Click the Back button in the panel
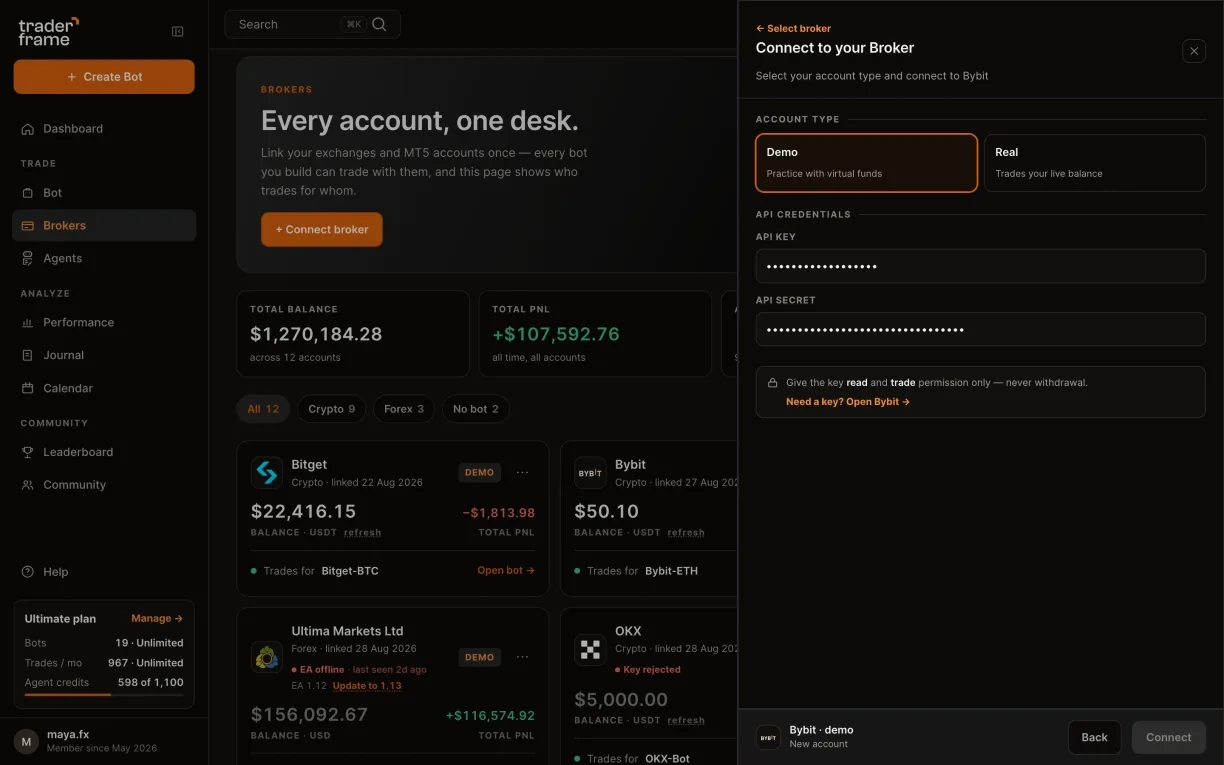This screenshot has width=1224, height=765. (1094, 738)
